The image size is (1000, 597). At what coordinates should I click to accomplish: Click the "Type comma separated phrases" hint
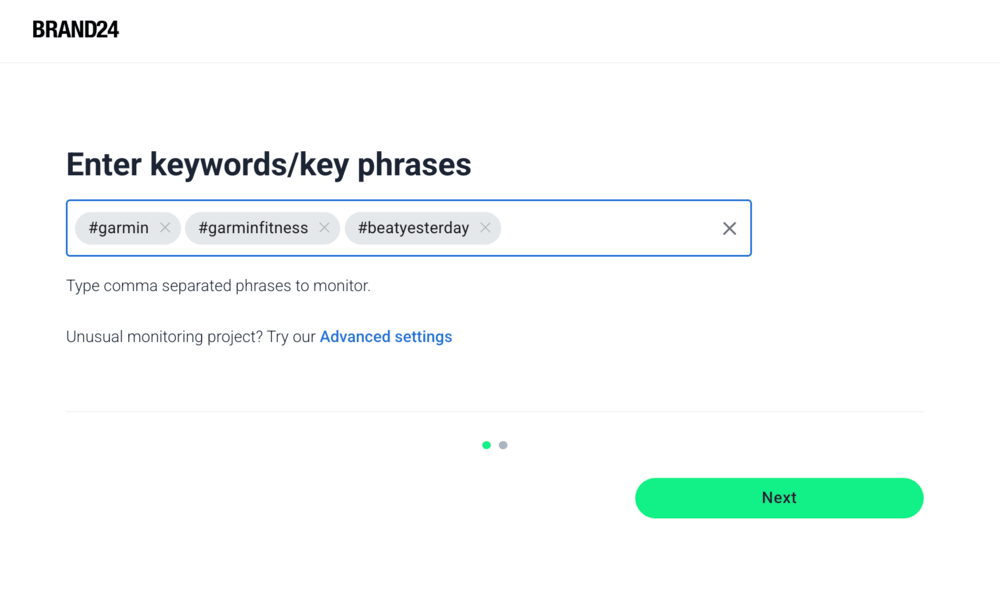pyautogui.click(x=218, y=286)
